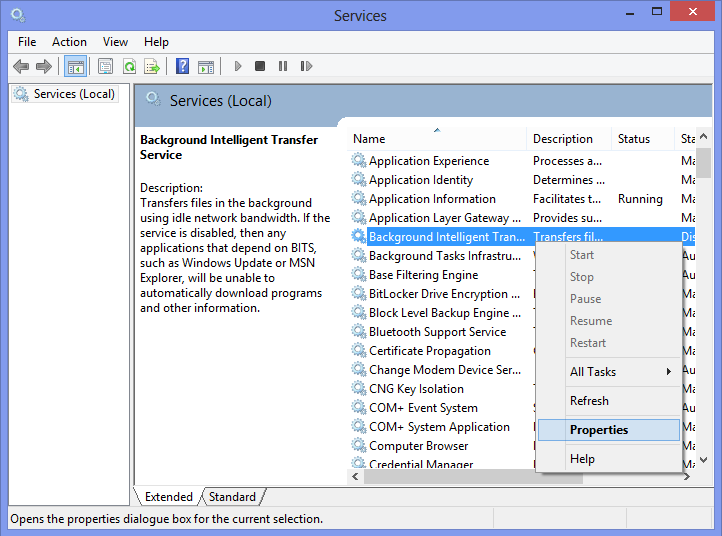The image size is (722, 536).
Task: Open Help via blue question icon
Action: click(x=182, y=67)
